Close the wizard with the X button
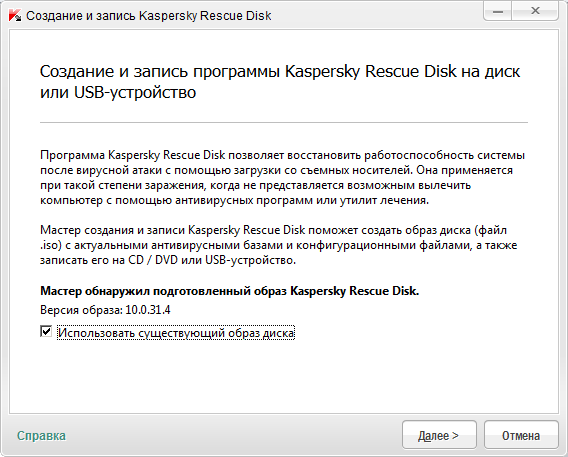The image size is (568, 457). click(x=535, y=11)
